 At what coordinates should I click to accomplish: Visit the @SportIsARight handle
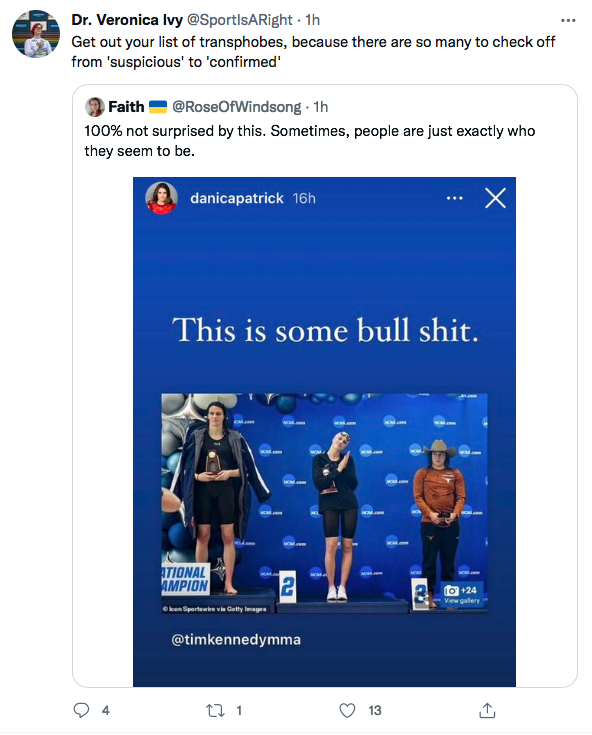coord(240,20)
